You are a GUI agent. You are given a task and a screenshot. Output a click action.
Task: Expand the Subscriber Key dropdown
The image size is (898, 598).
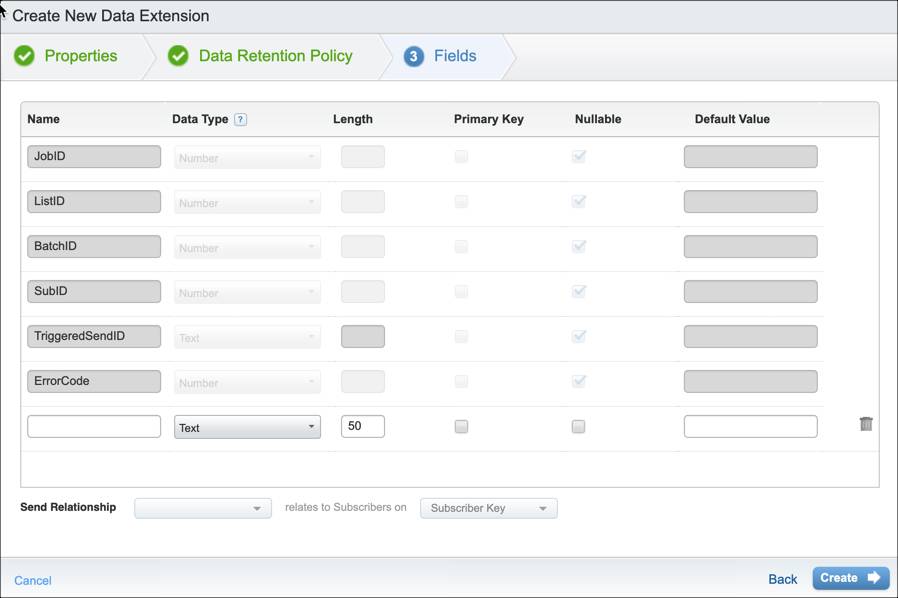point(488,508)
